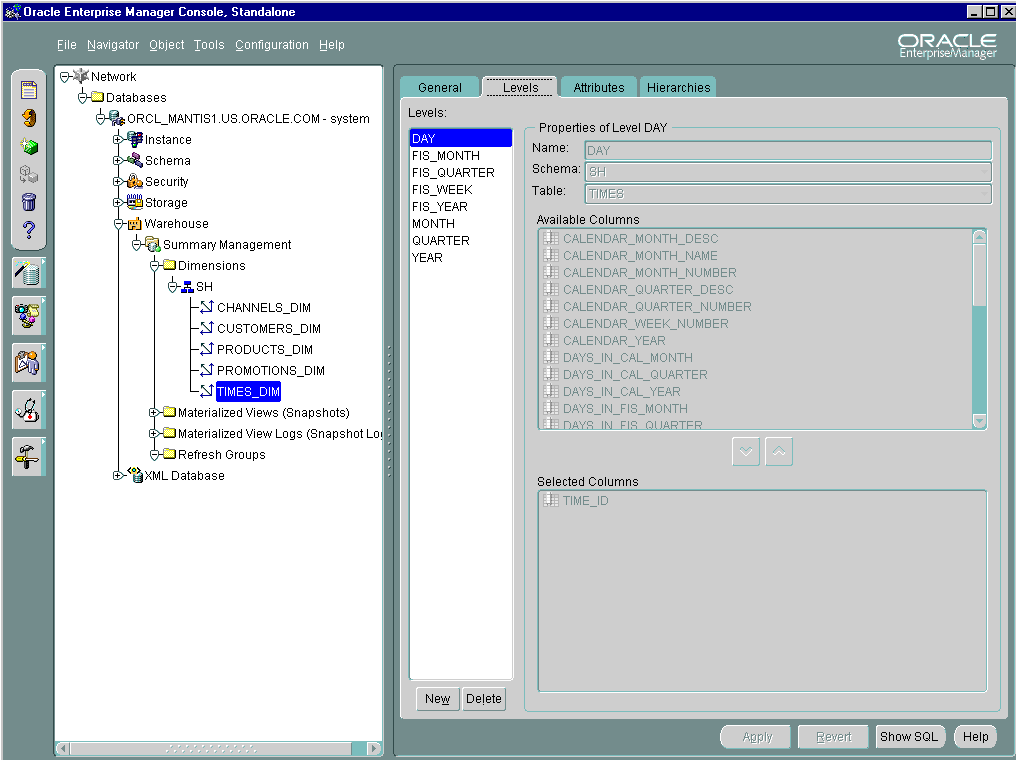
Task: Collapse the Warehouse tree node
Action: (118, 224)
